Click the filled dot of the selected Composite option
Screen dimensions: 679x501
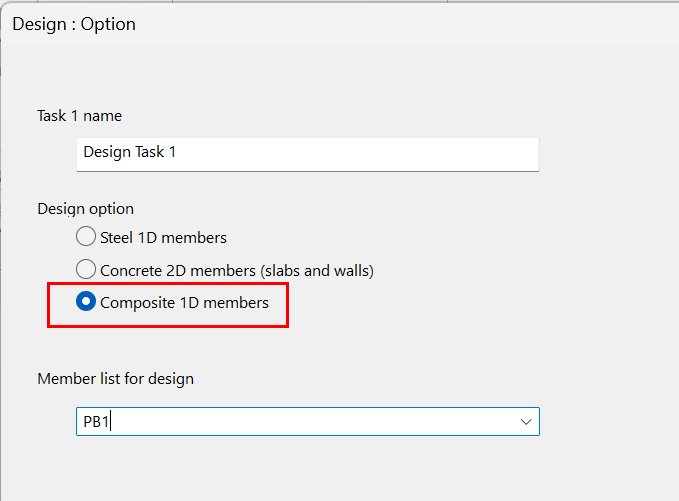click(x=87, y=302)
